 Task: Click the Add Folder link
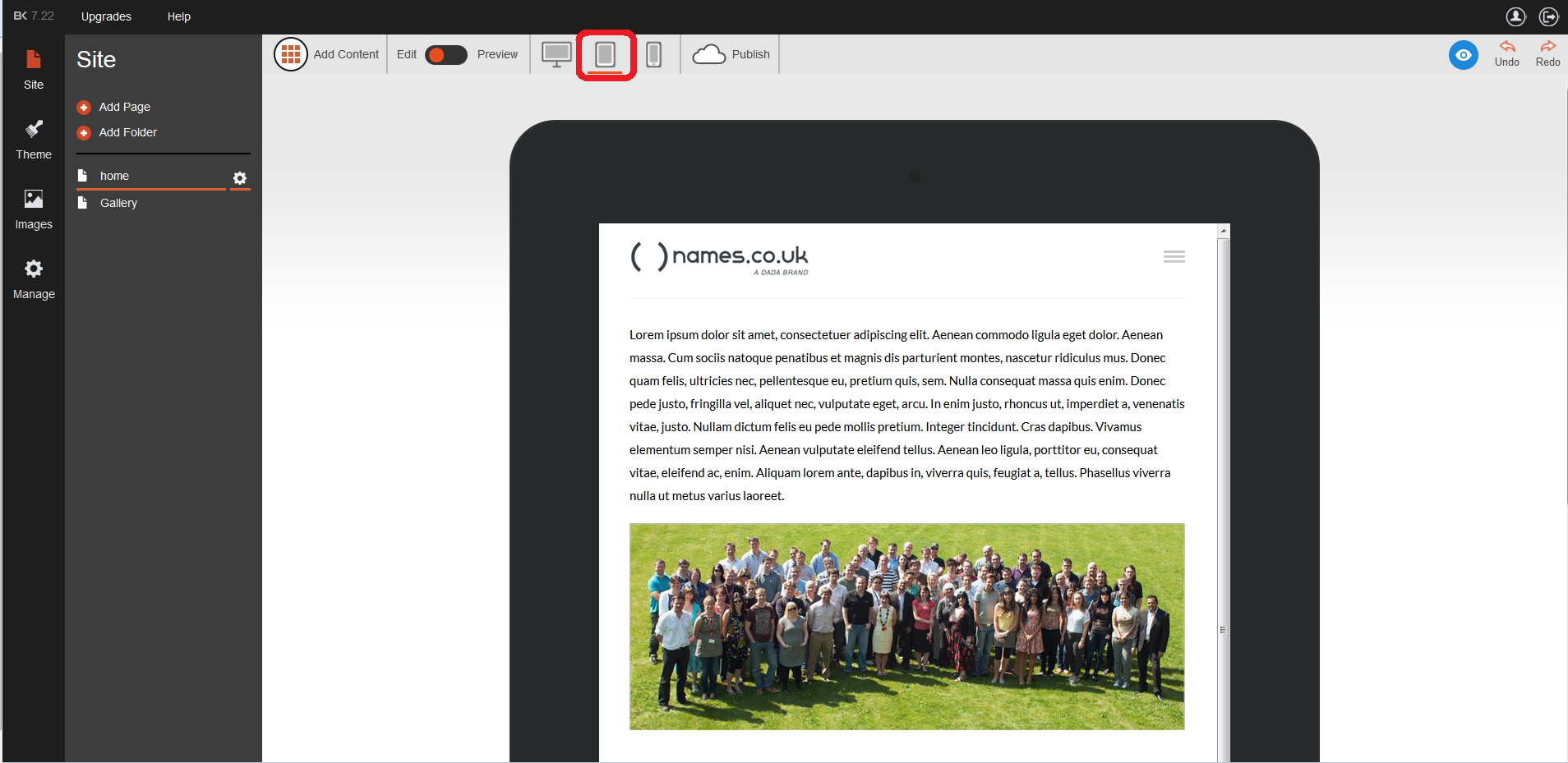[x=128, y=132]
